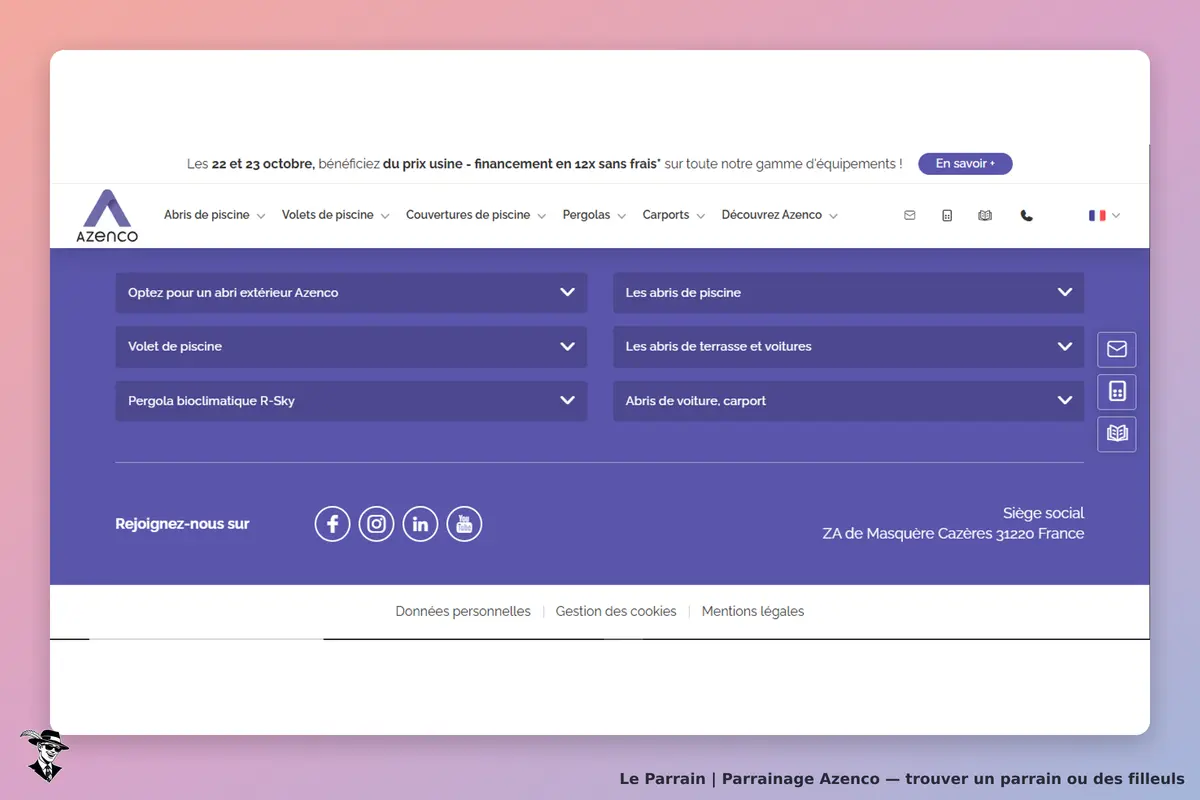
Task: Expand 'Abris de voiture, carport' section
Action: [848, 401]
